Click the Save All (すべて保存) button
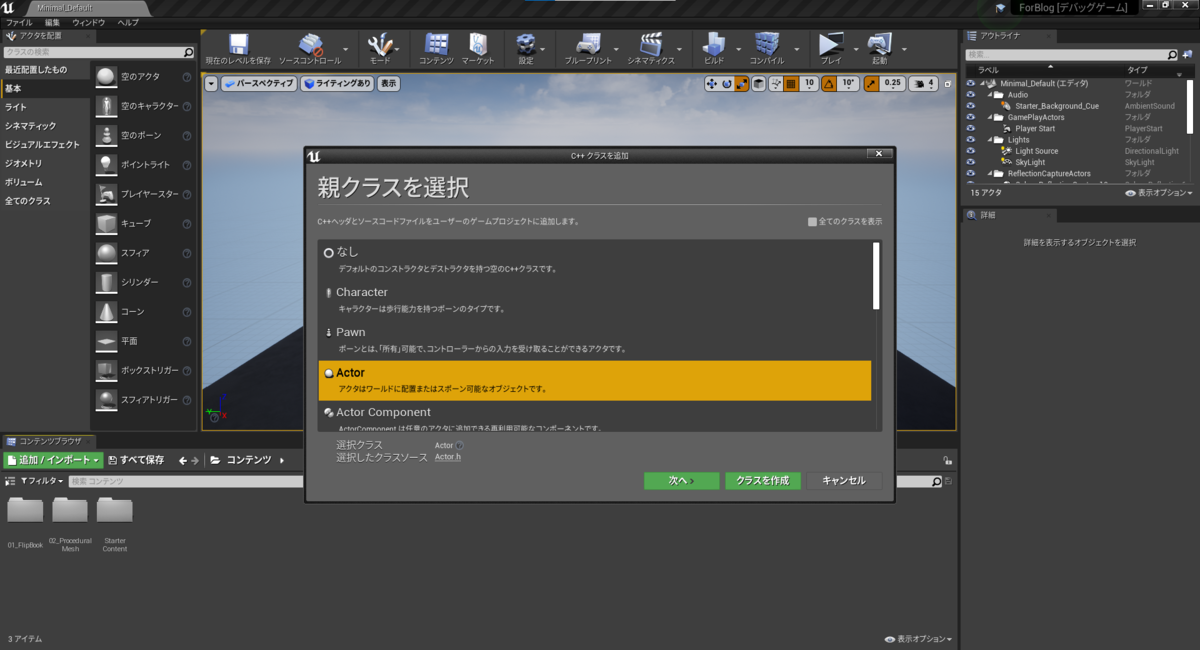Screen dimensions: 1200x650 [136, 460]
